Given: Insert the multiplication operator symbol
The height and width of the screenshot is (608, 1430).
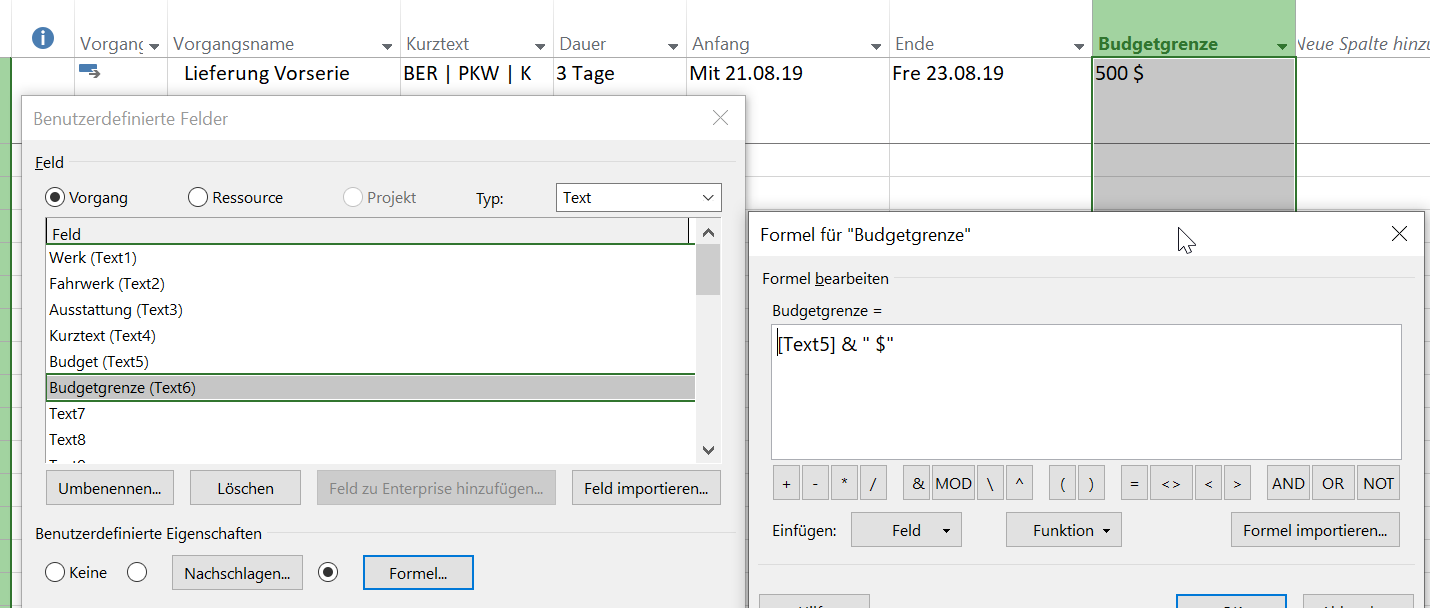Looking at the screenshot, I should [x=844, y=483].
